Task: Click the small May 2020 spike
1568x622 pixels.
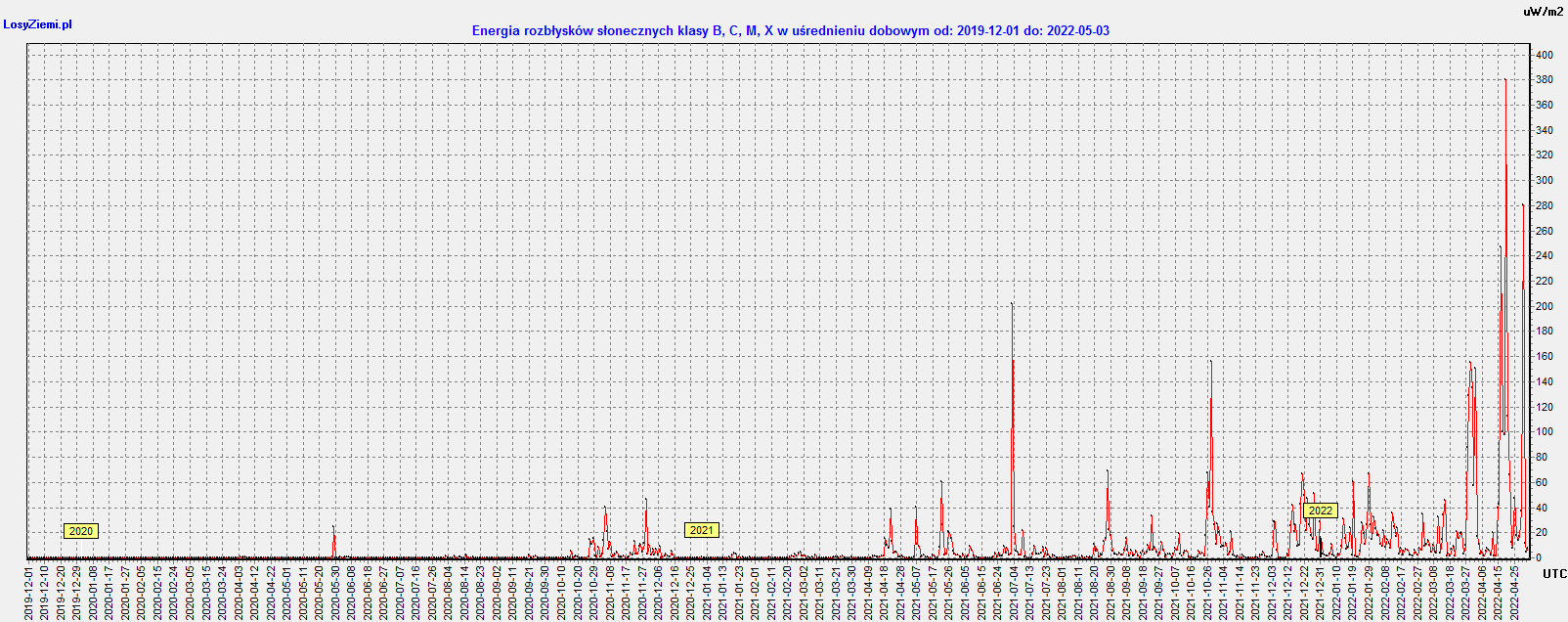Action: (333, 526)
